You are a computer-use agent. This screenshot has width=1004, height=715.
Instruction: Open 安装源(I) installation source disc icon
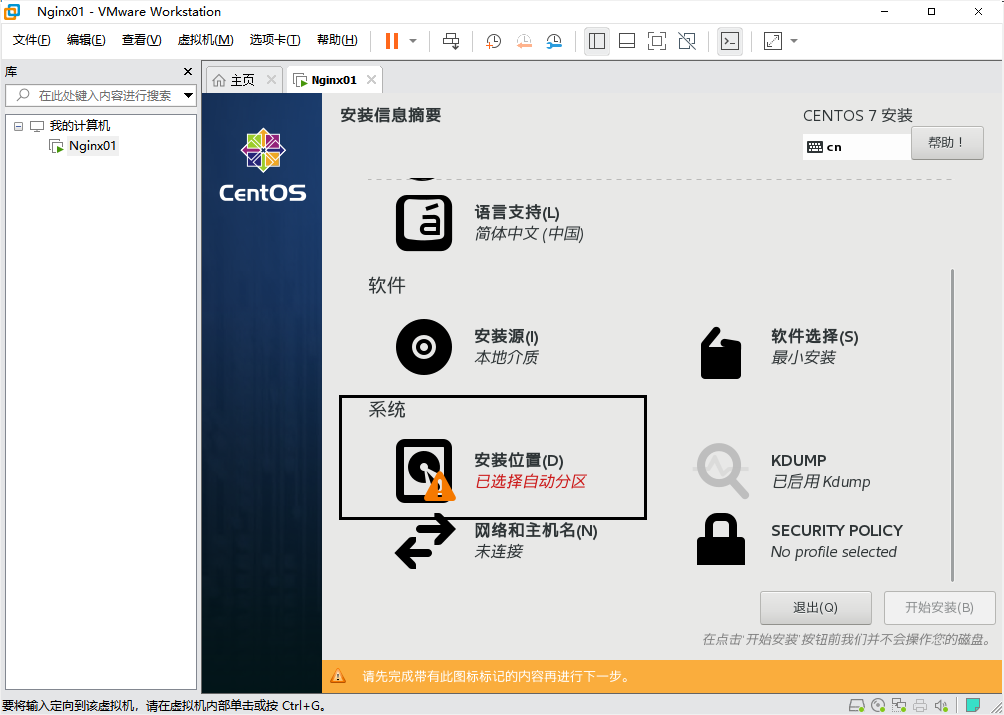[424, 347]
